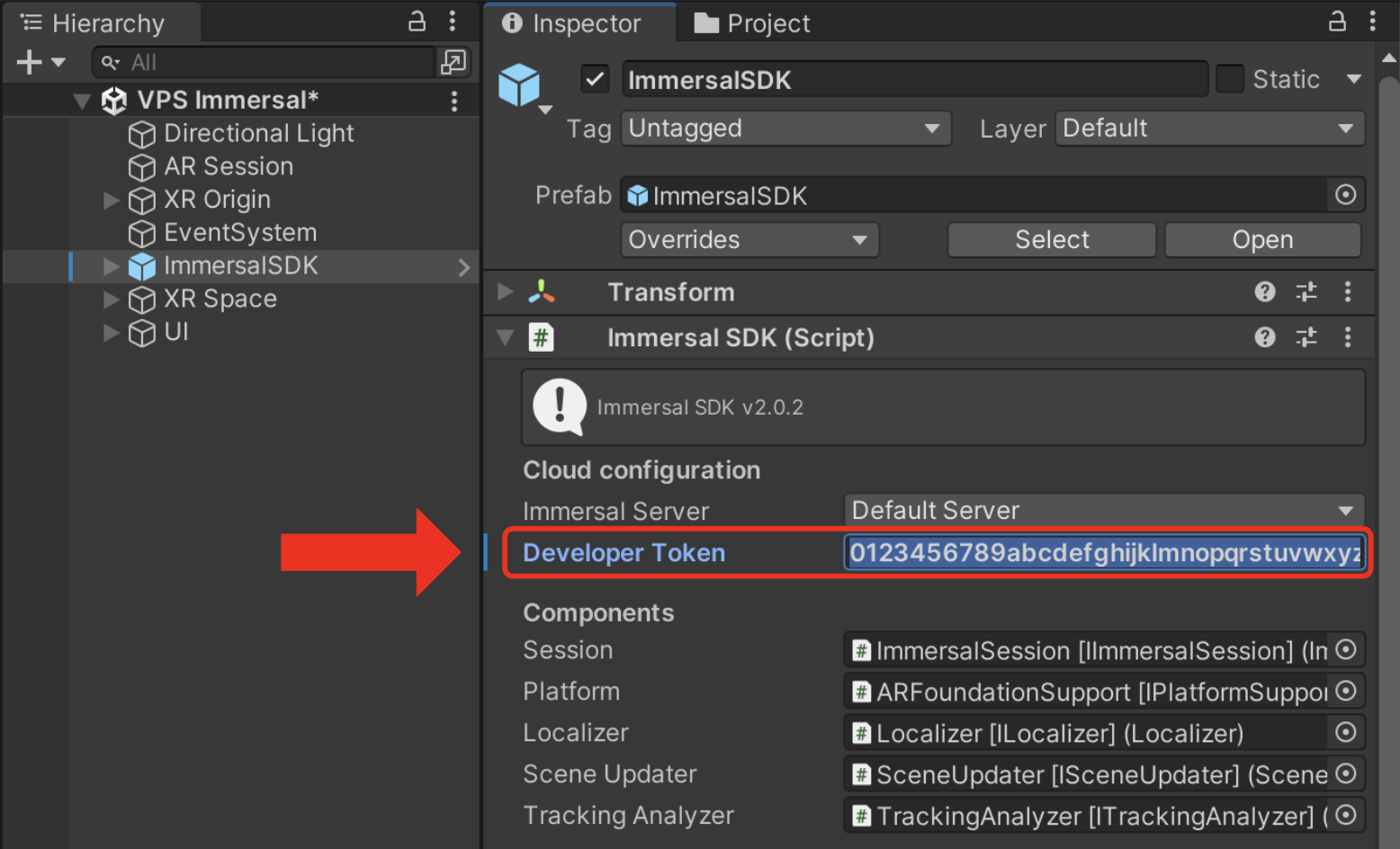
Task: Click the Tracking Analyzer reference field
Action: coord(1086,816)
